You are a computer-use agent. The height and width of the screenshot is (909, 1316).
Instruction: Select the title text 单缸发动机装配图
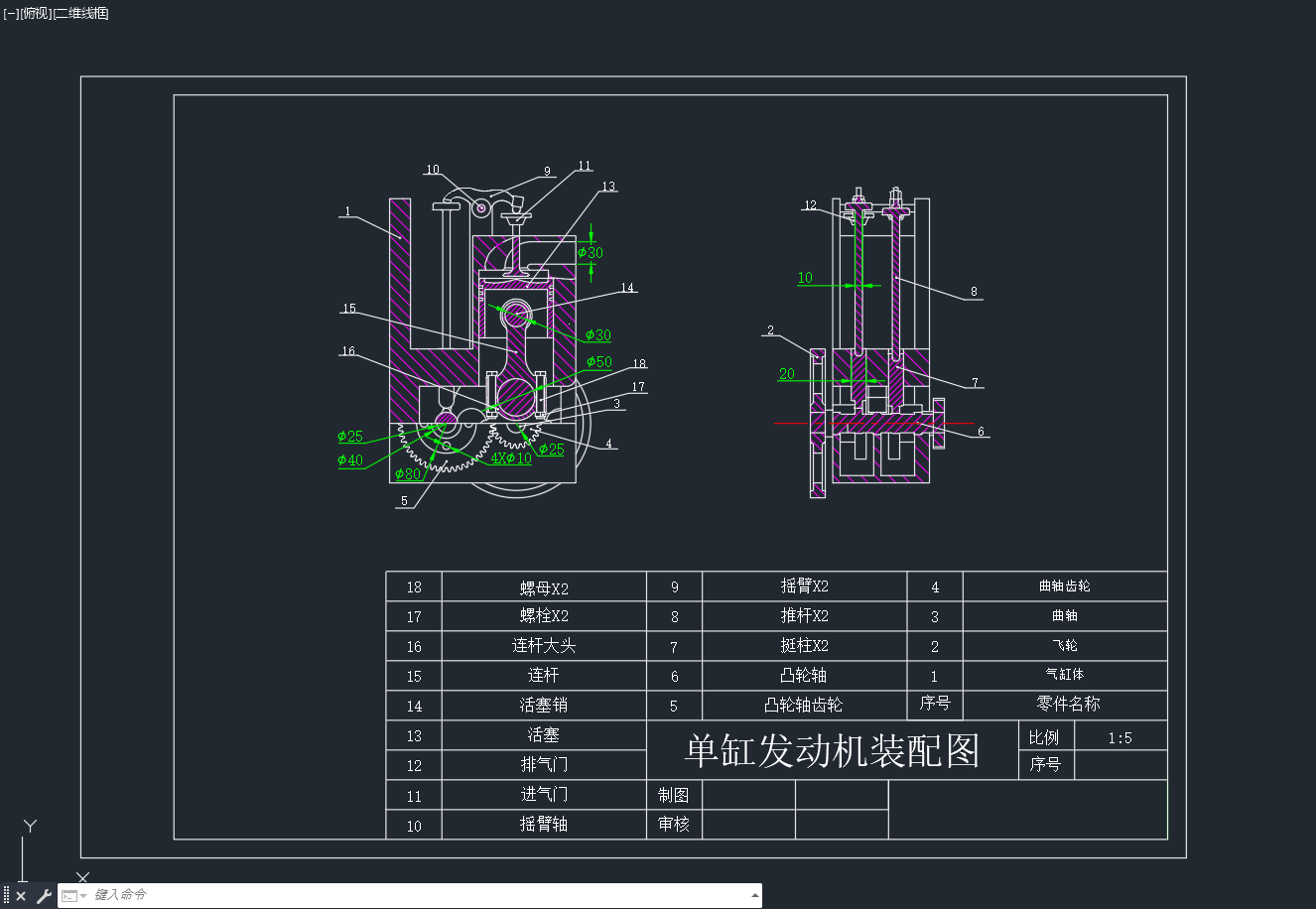click(832, 750)
